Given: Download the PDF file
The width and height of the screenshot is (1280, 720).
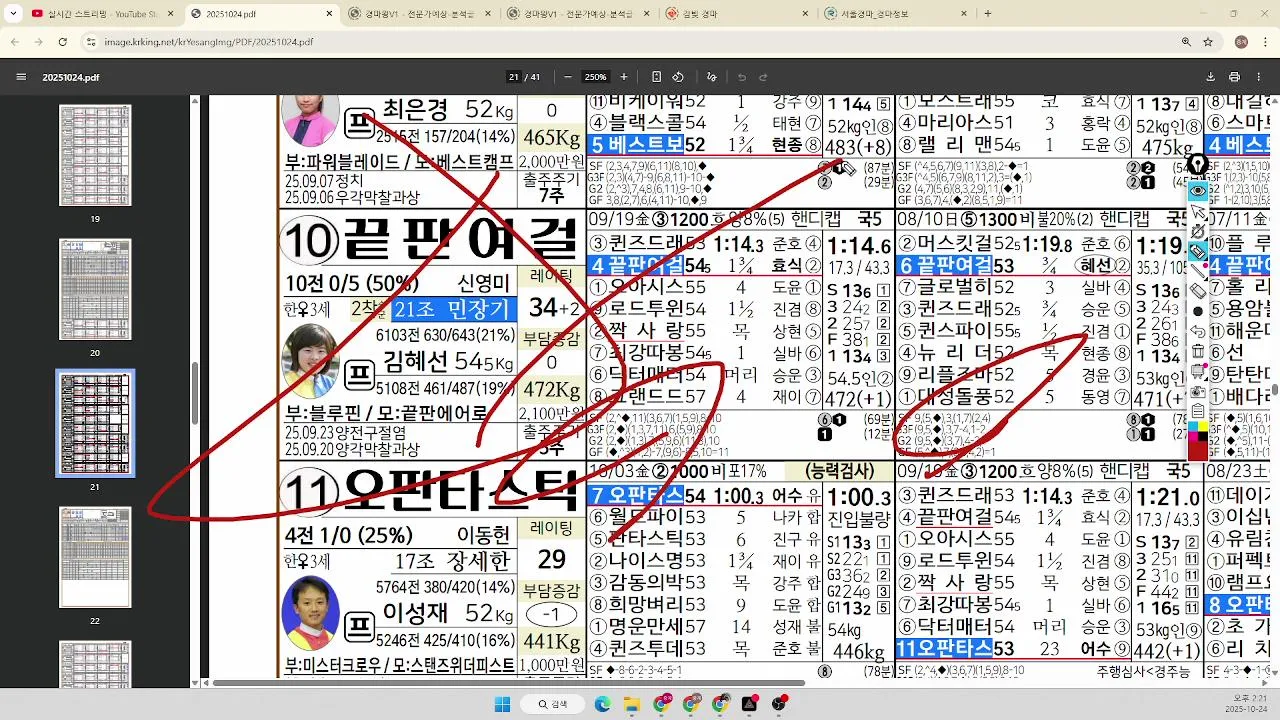Looking at the screenshot, I should click(x=1211, y=77).
